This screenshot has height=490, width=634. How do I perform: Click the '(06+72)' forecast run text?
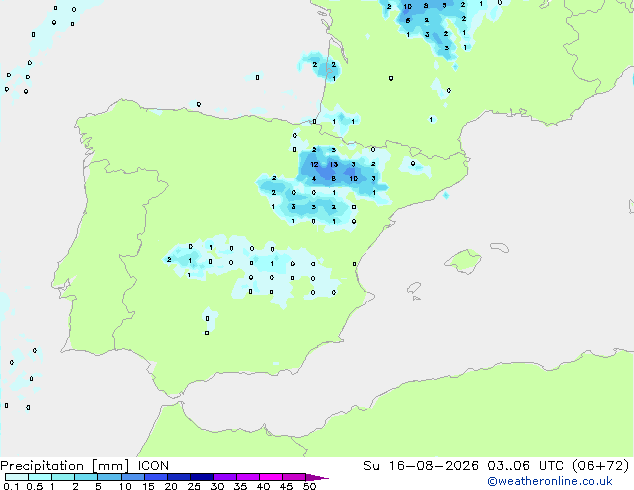tap(601, 466)
